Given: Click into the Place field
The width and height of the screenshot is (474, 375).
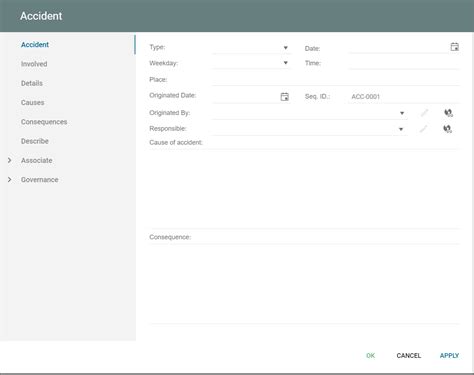Looking at the screenshot, I should 336,79.
